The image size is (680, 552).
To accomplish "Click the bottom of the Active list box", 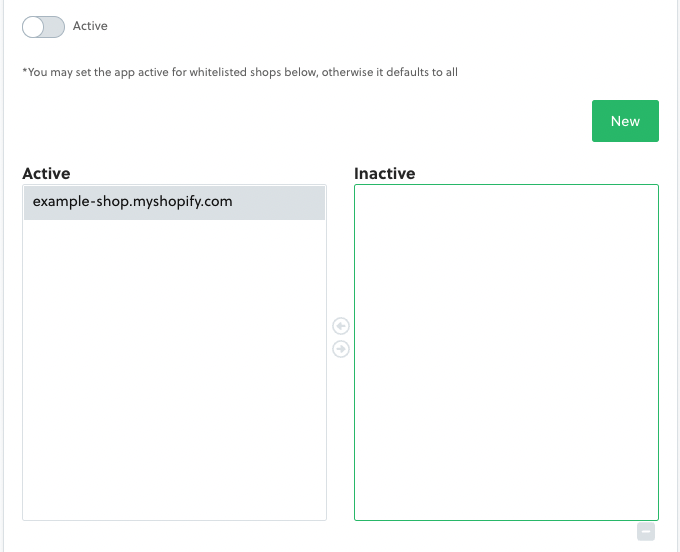I will tap(174, 505).
